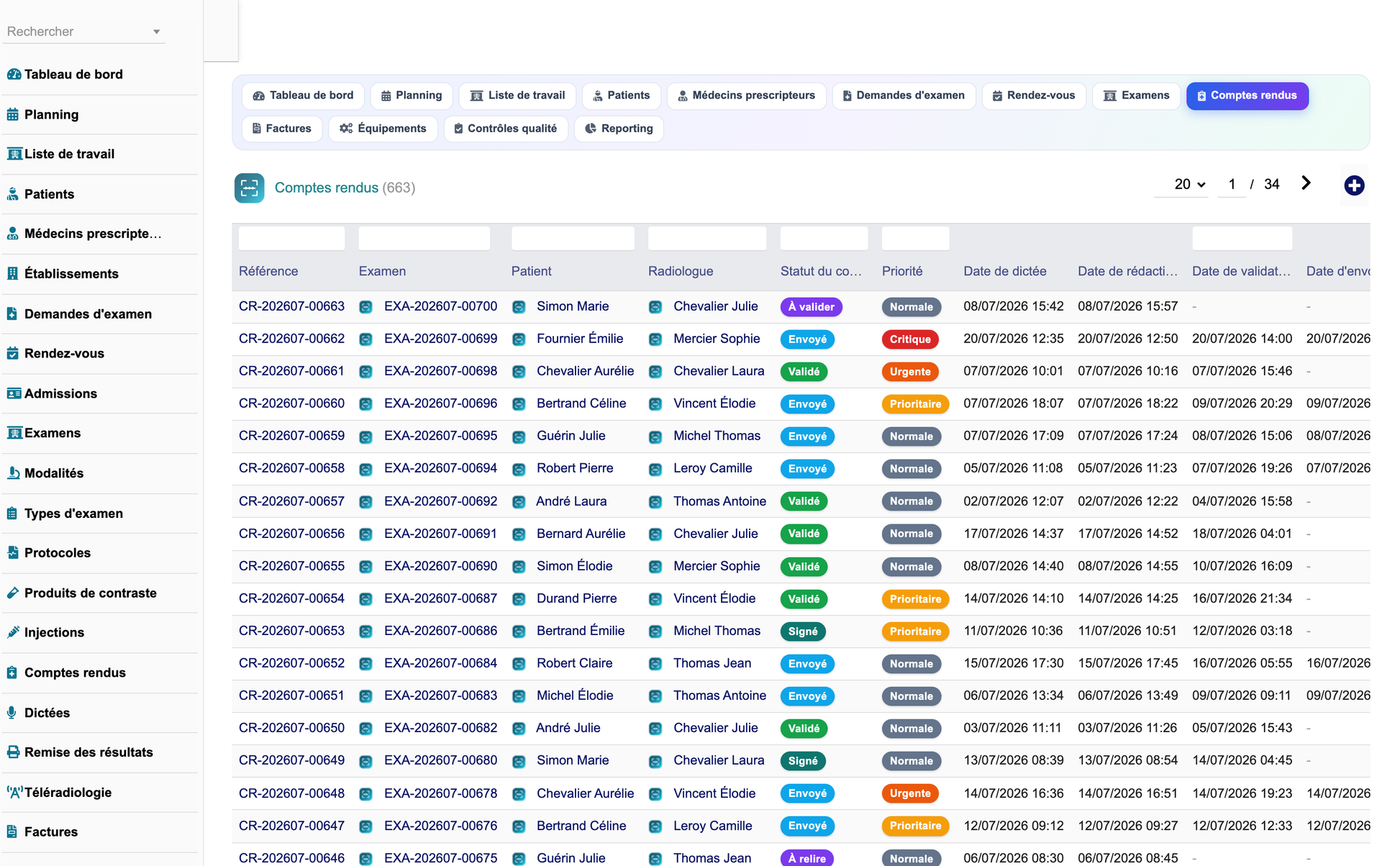Click Statut filter field
The image size is (1400, 866).
click(824, 238)
